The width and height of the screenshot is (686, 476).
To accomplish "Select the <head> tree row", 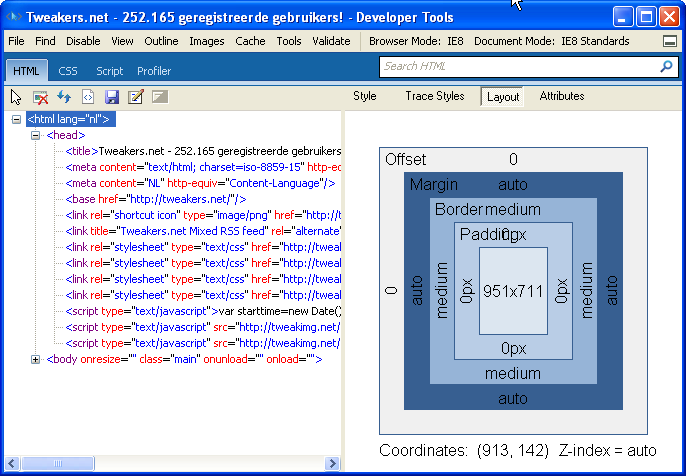I will pos(66,135).
